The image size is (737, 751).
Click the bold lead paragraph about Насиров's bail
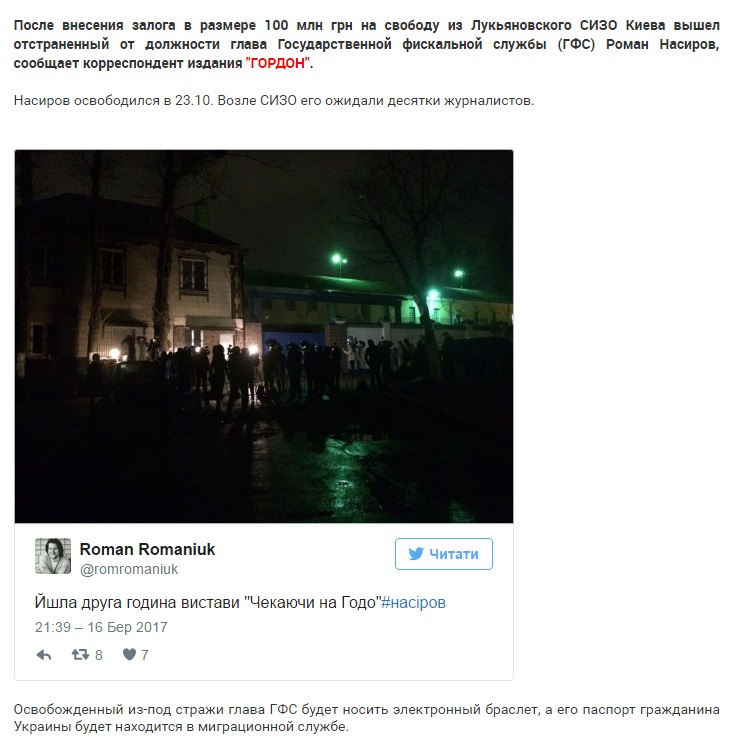tap(366, 44)
